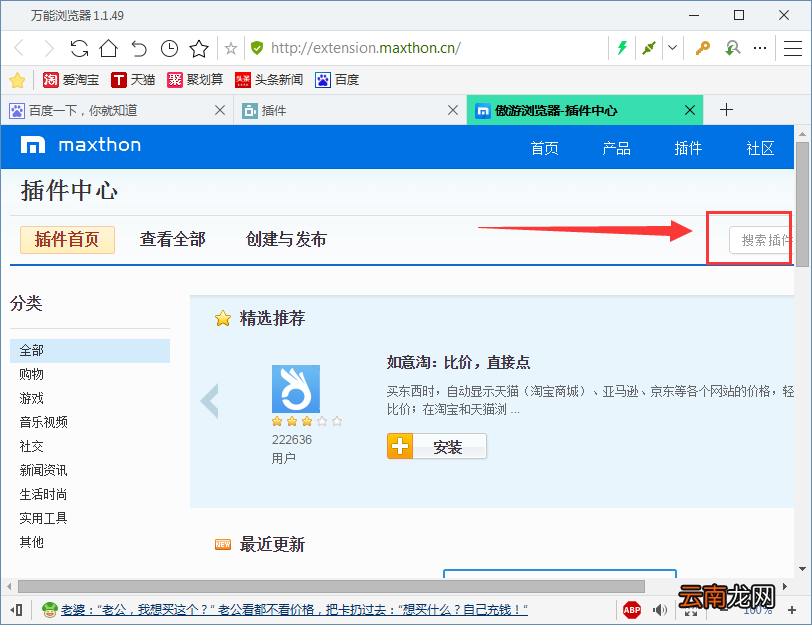This screenshot has width=812, height=625.
Task: Install the 如意淘 plugin
Action: 437,446
